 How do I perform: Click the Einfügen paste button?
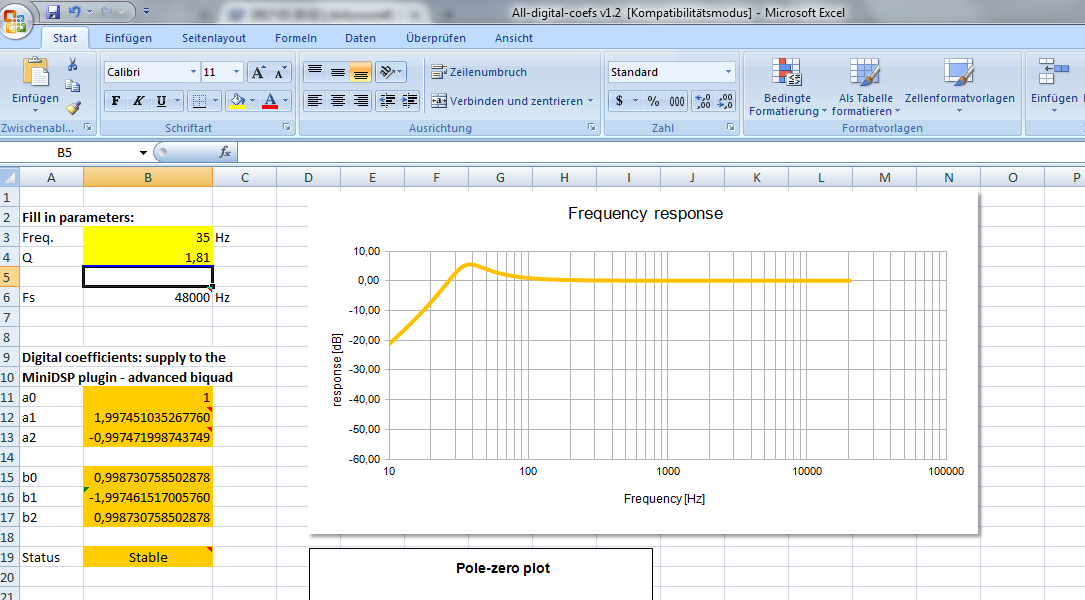tap(35, 80)
